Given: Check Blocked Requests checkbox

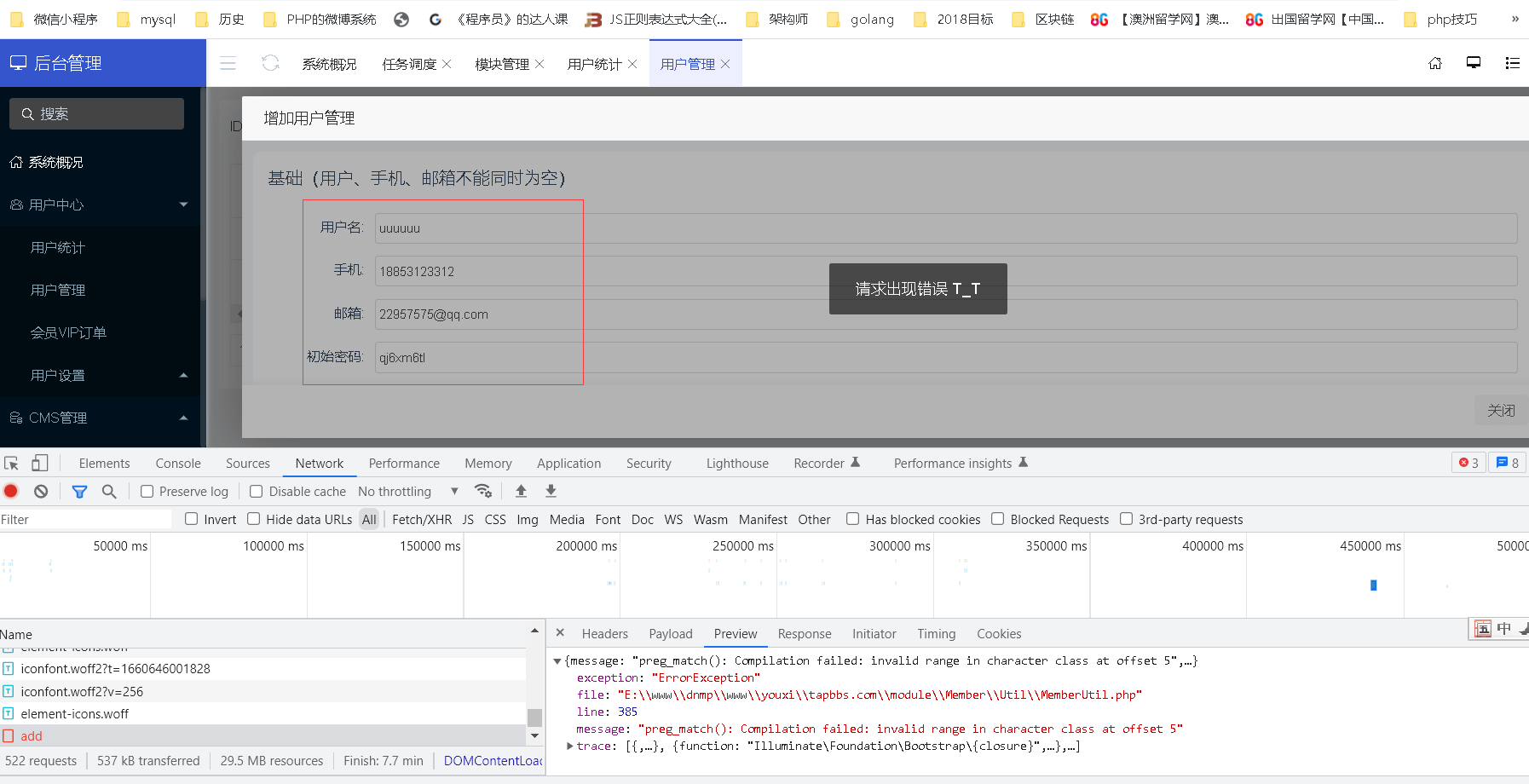Looking at the screenshot, I should 997,519.
